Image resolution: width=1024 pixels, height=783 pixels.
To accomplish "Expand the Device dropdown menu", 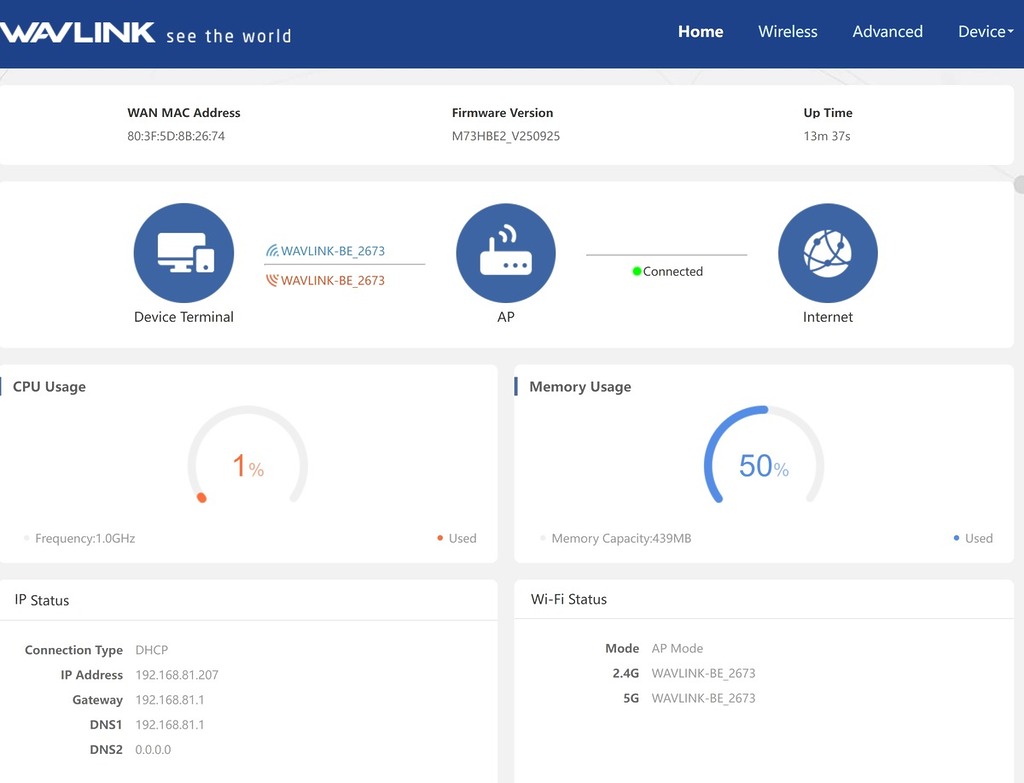I will click(985, 32).
